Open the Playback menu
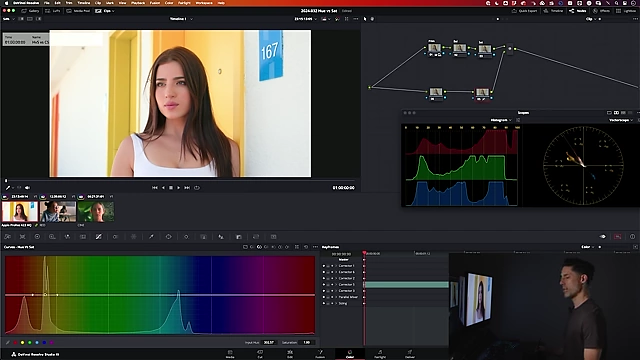The width and height of the screenshot is (640, 360). (x=138, y=3)
